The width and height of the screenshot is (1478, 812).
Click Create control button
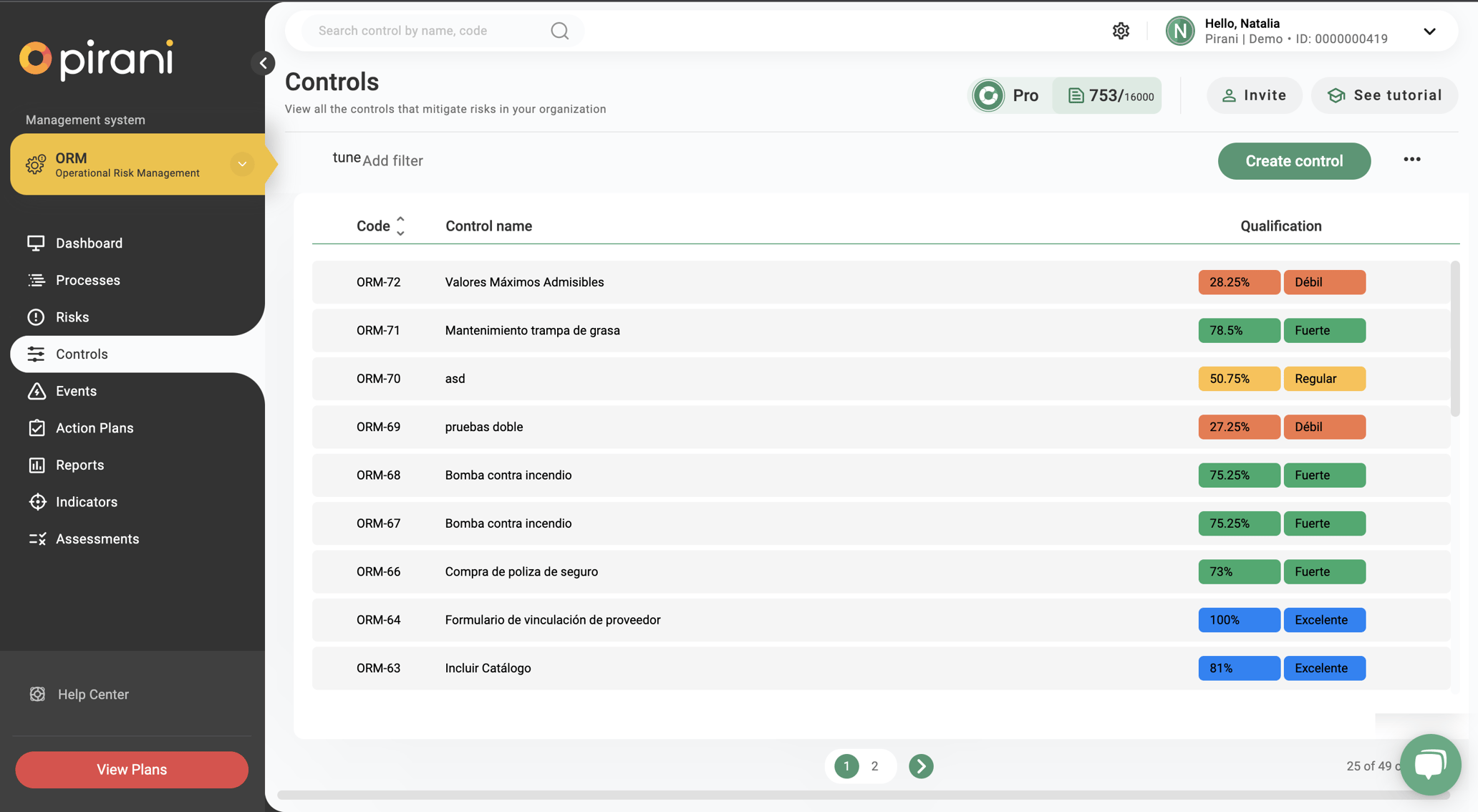(1294, 161)
